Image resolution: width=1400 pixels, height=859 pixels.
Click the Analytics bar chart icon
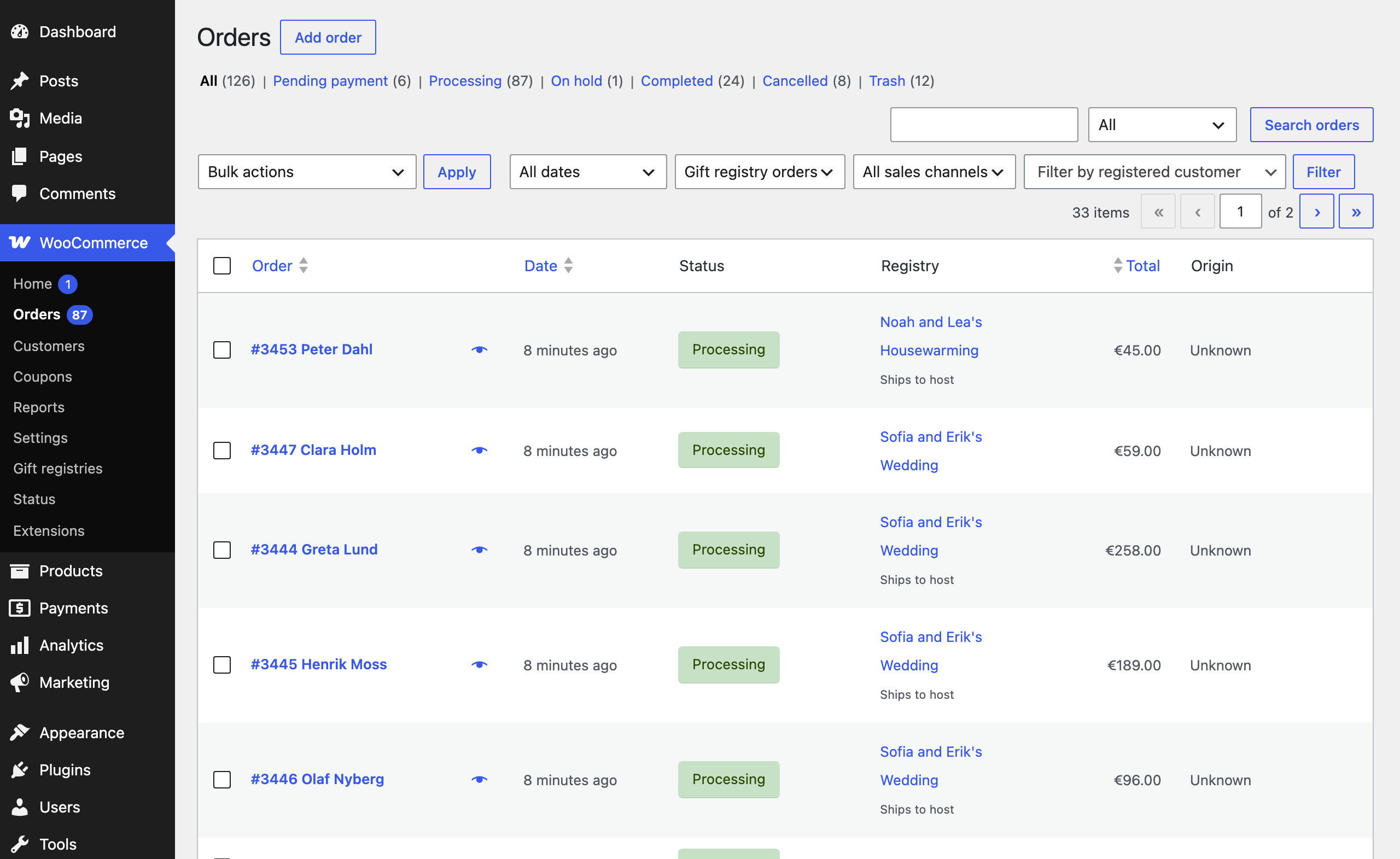click(x=20, y=645)
